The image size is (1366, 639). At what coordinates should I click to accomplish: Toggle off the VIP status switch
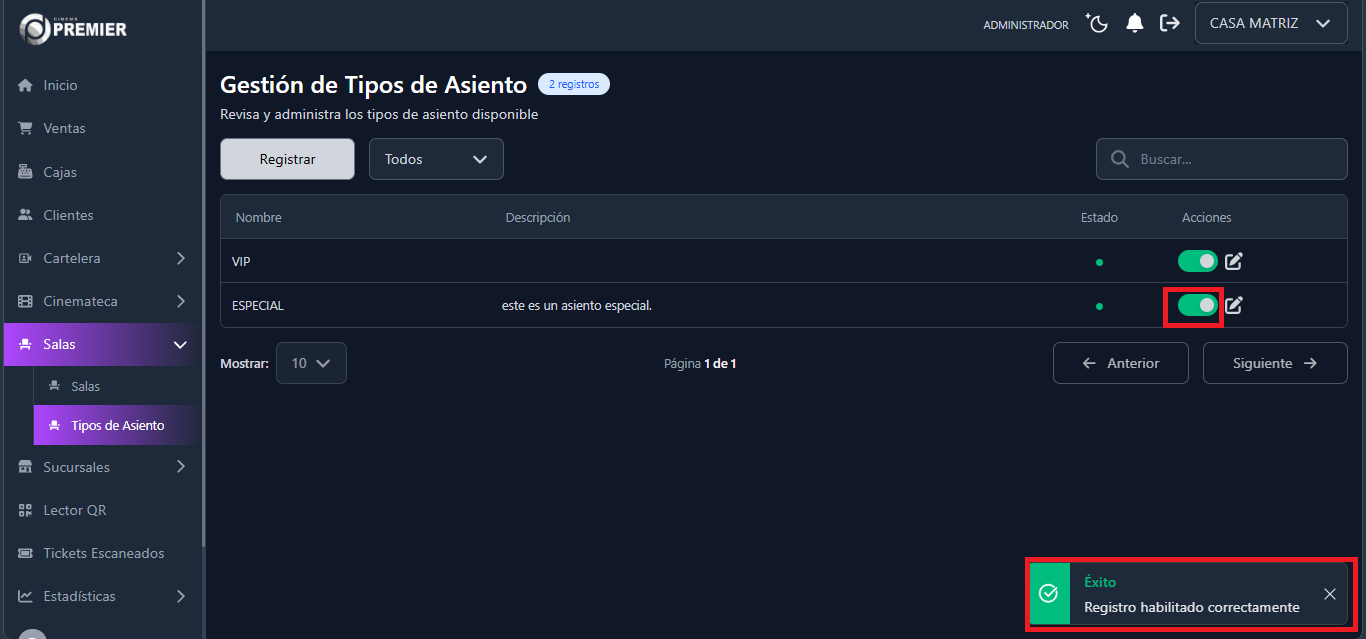(1197, 261)
